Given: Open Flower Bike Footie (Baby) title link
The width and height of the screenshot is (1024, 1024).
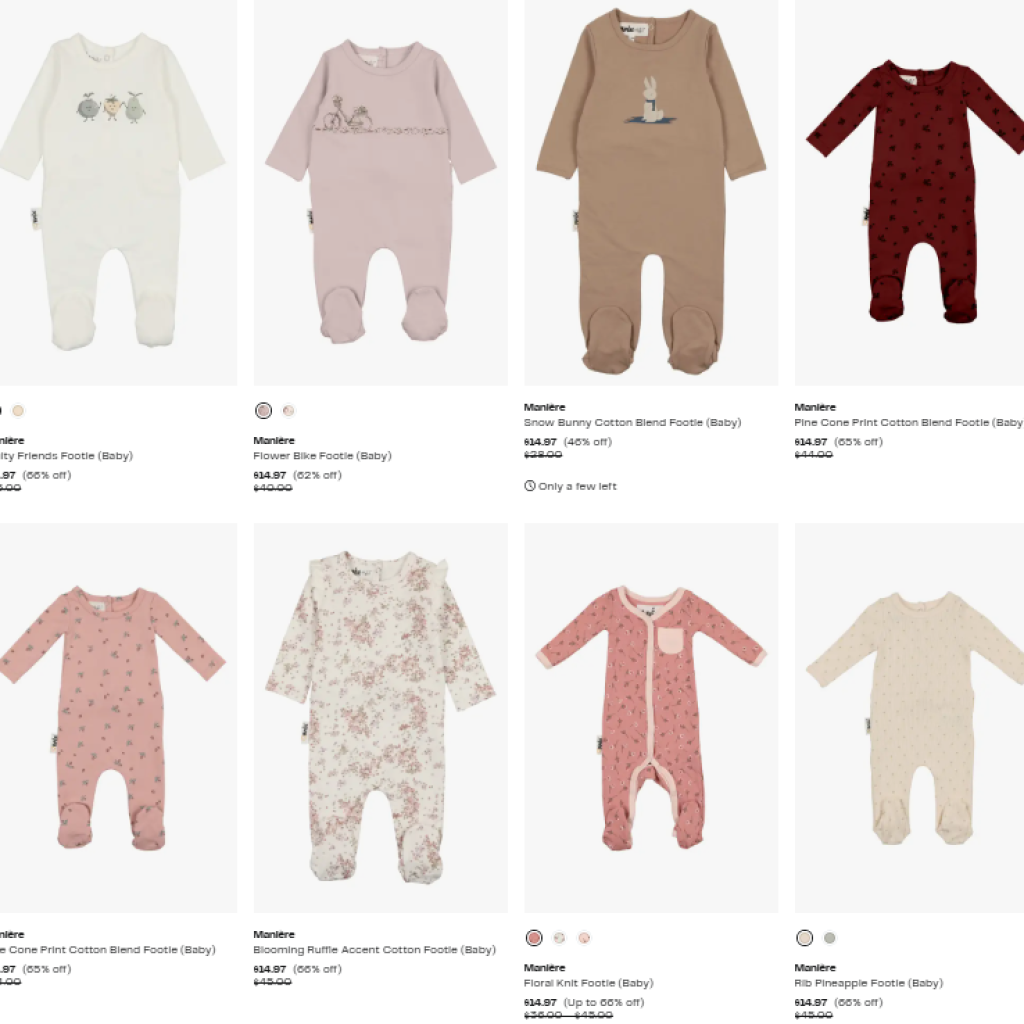Looking at the screenshot, I should point(323,456).
